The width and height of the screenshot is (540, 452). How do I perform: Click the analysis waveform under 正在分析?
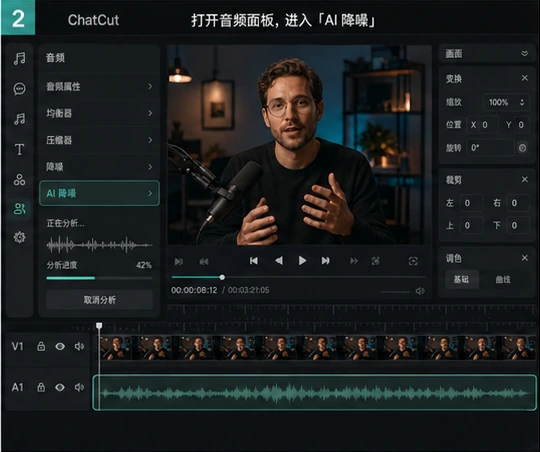click(99, 245)
